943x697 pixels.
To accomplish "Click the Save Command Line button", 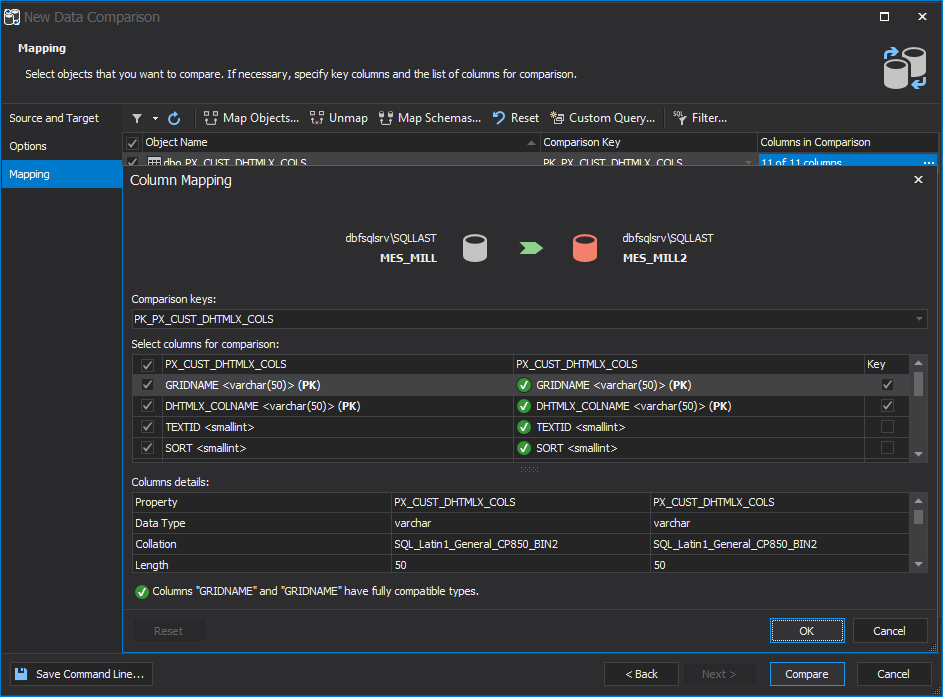I will pos(82,674).
